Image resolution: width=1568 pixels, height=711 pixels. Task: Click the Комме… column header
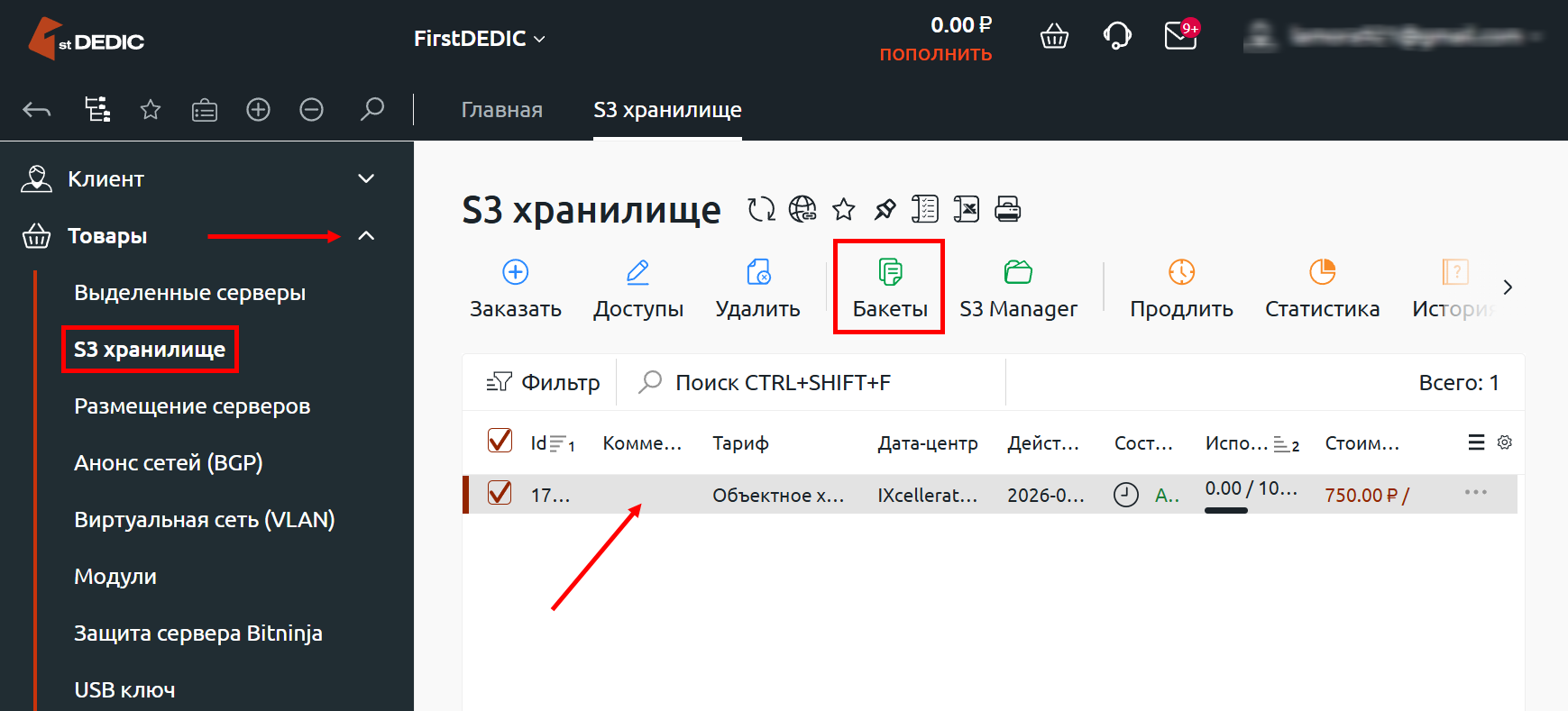click(x=642, y=443)
